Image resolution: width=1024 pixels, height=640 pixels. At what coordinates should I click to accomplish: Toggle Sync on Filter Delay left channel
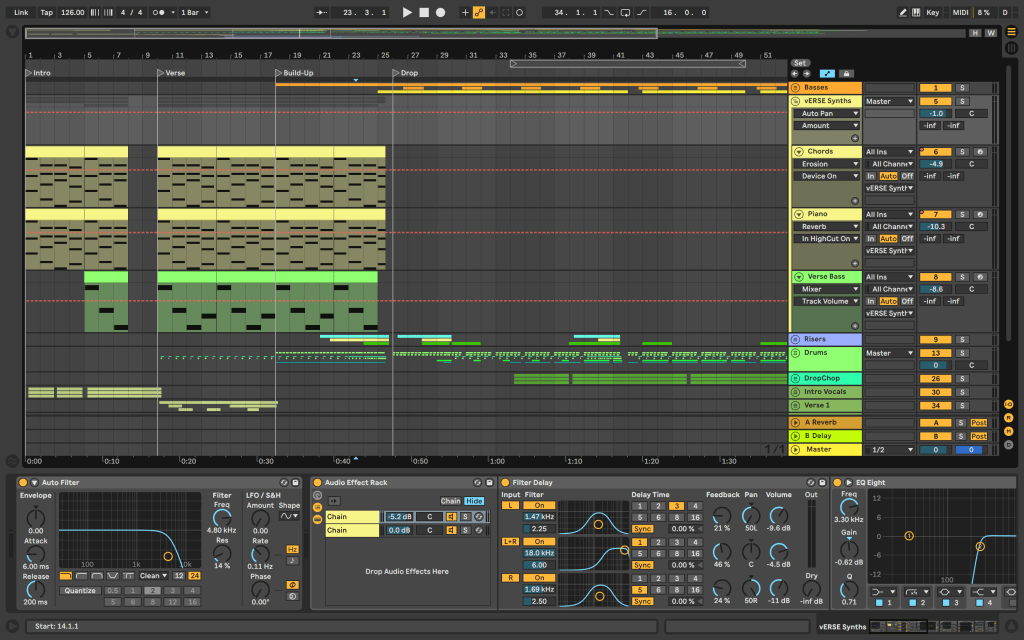click(x=641, y=528)
